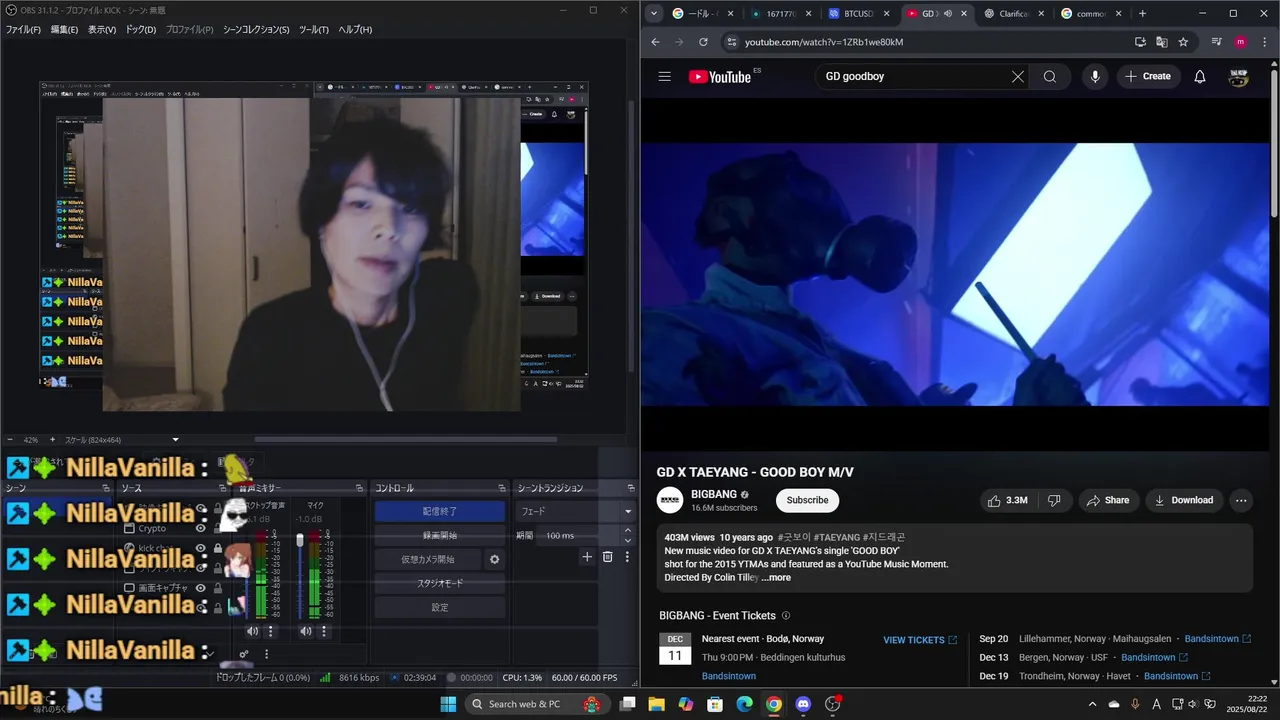Dislike the GOOD BOY video
This screenshot has width=1280, height=720.
[x=1054, y=500]
